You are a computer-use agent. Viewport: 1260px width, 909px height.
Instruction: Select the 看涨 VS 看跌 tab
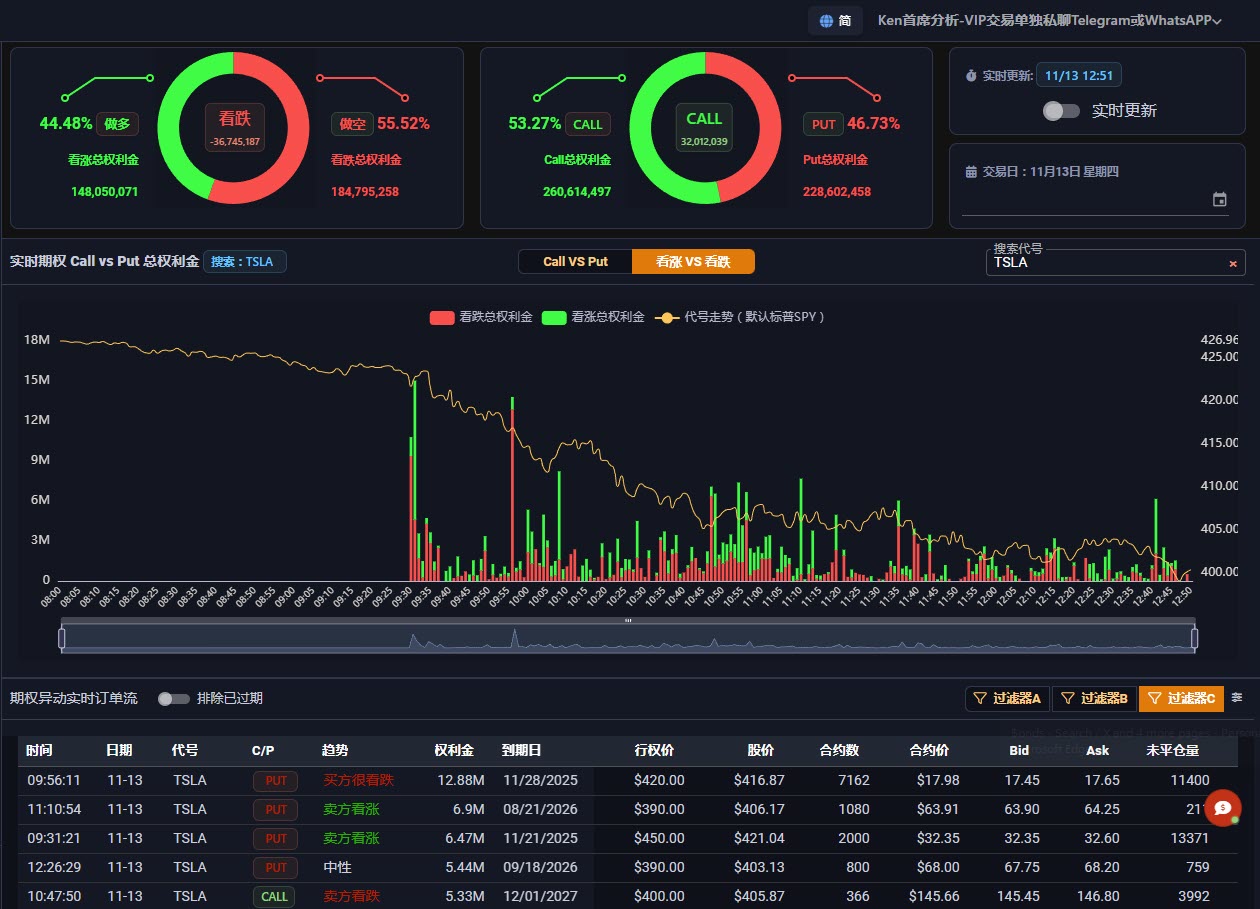[693, 262]
